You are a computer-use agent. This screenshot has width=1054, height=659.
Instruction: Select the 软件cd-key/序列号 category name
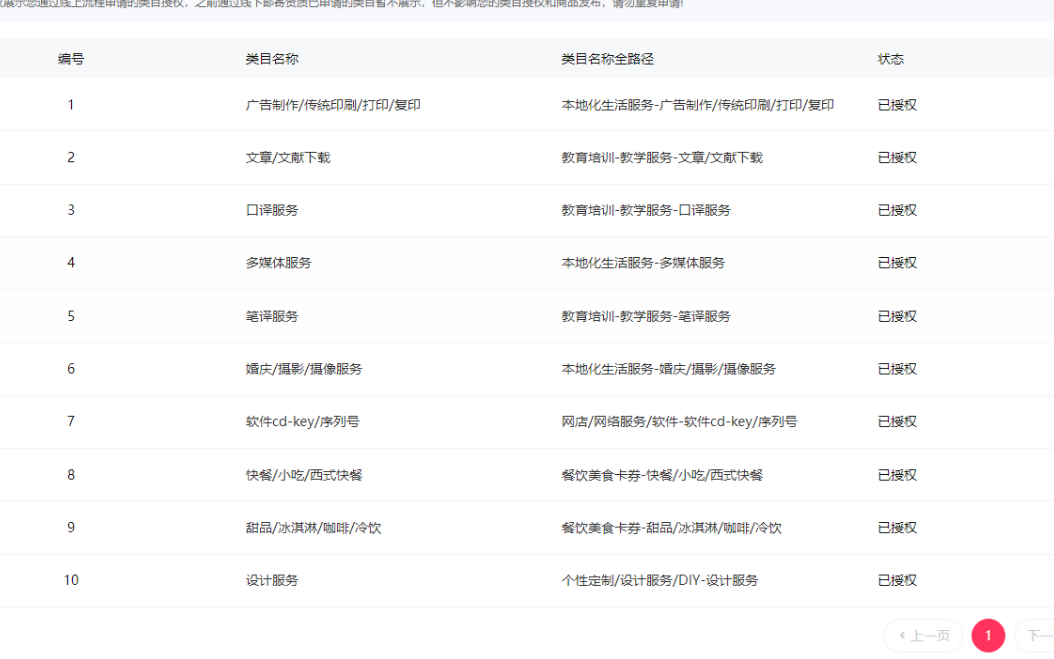pos(303,422)
